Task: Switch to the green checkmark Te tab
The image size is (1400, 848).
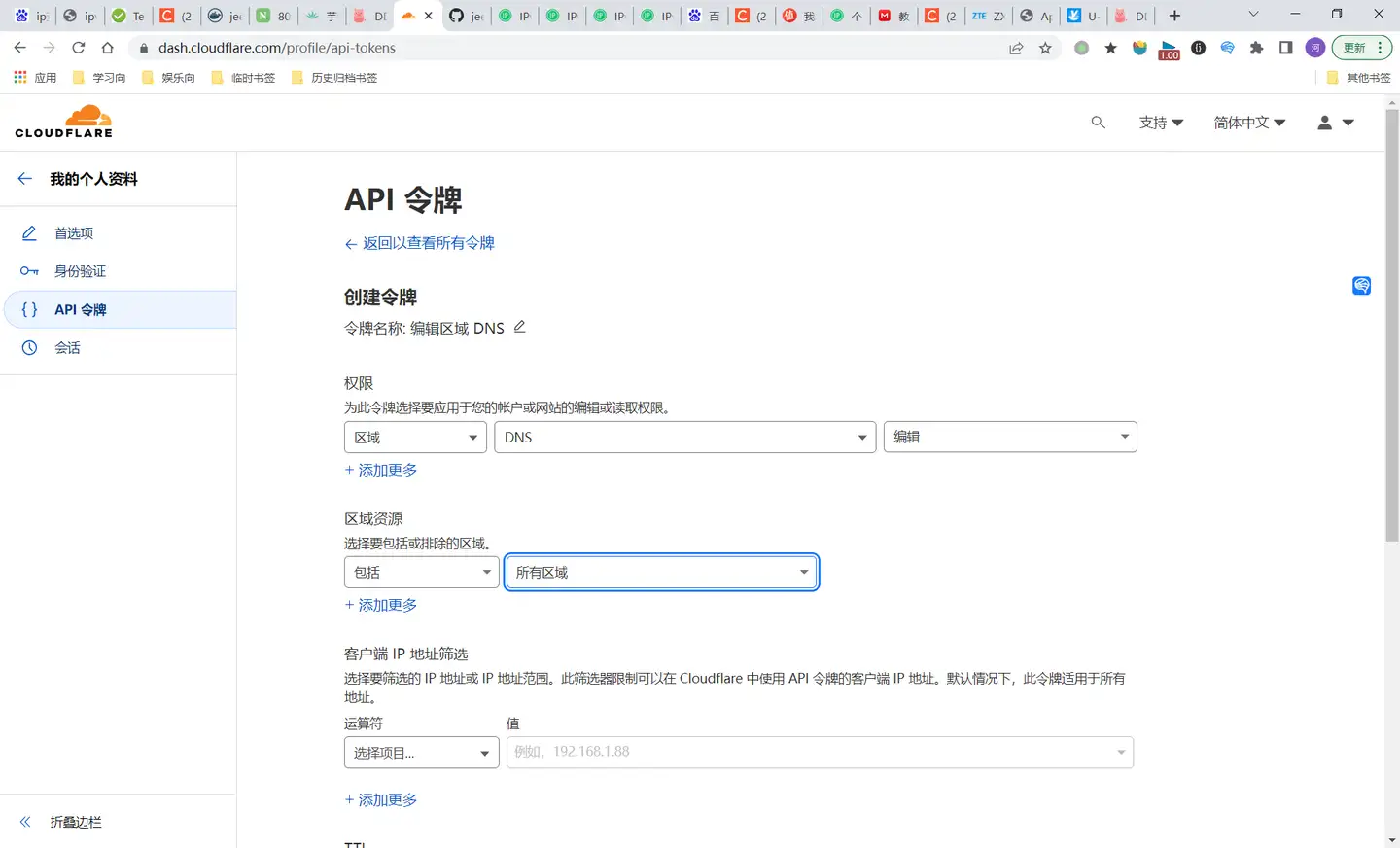Action: pyautogui.click(x=129, y=16)
